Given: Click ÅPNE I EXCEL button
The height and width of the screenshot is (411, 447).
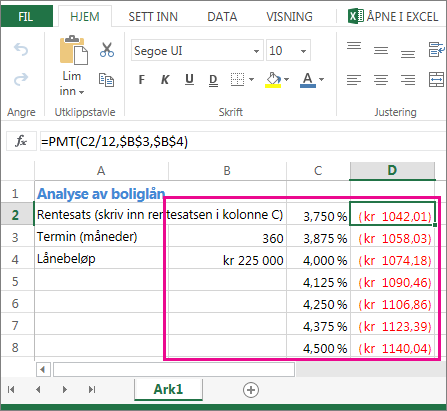Looking at the screenshot, I should coord(393,16).
